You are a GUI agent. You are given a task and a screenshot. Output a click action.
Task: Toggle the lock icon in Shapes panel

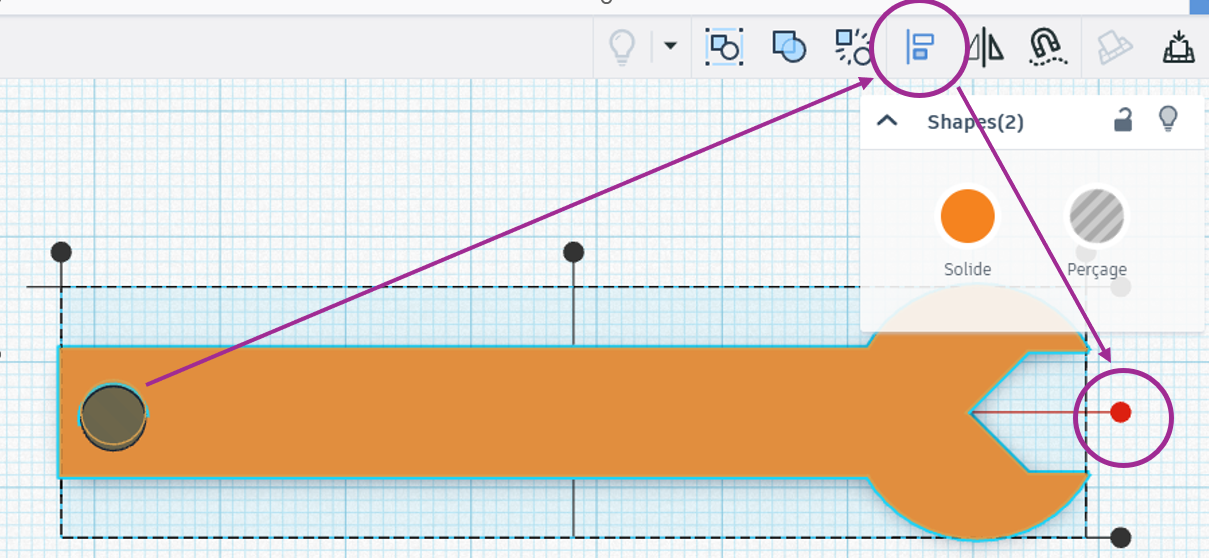[1124, 121]
